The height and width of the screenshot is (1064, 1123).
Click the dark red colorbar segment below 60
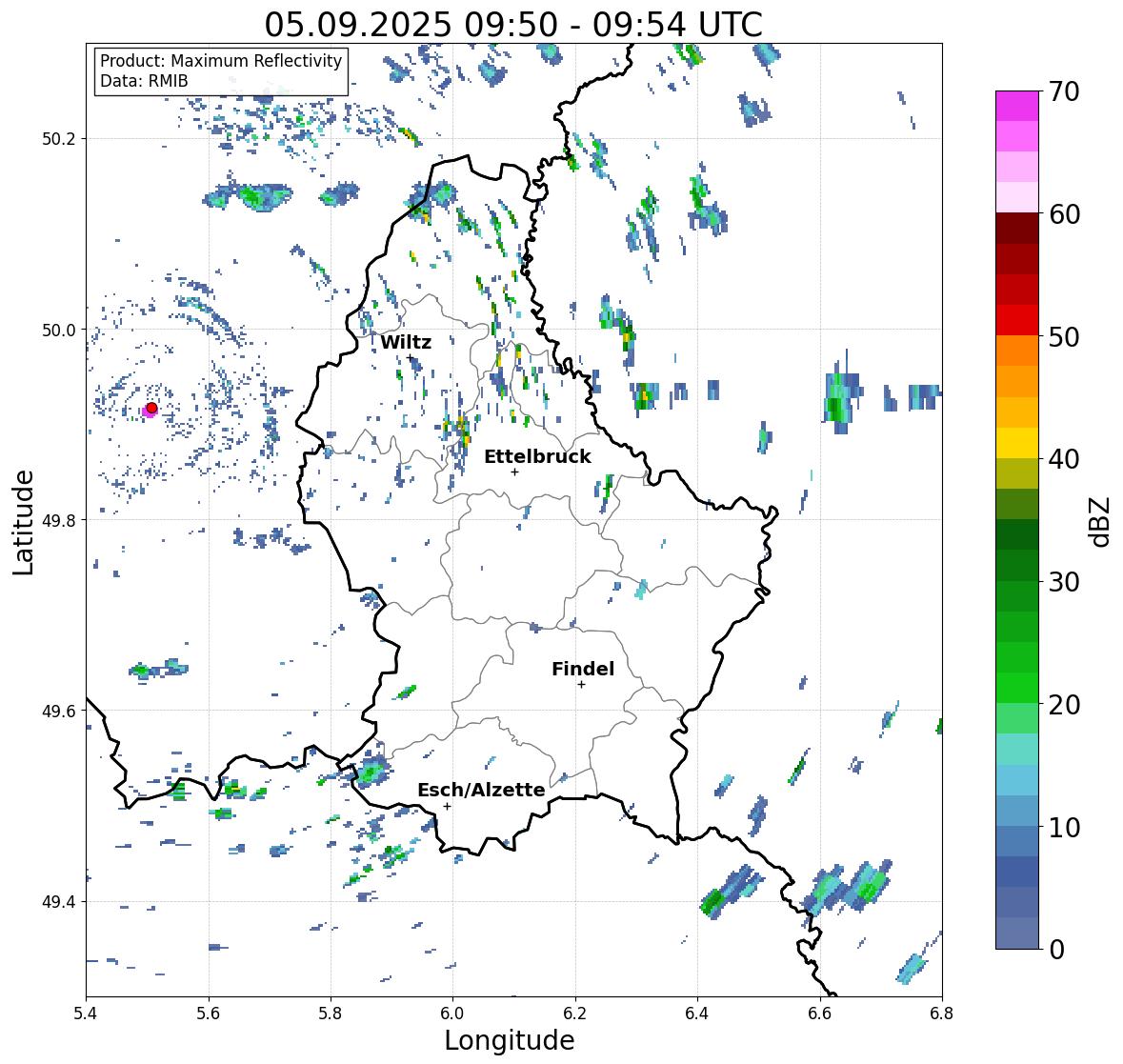pyautogui.click(x=1017, y=229)
